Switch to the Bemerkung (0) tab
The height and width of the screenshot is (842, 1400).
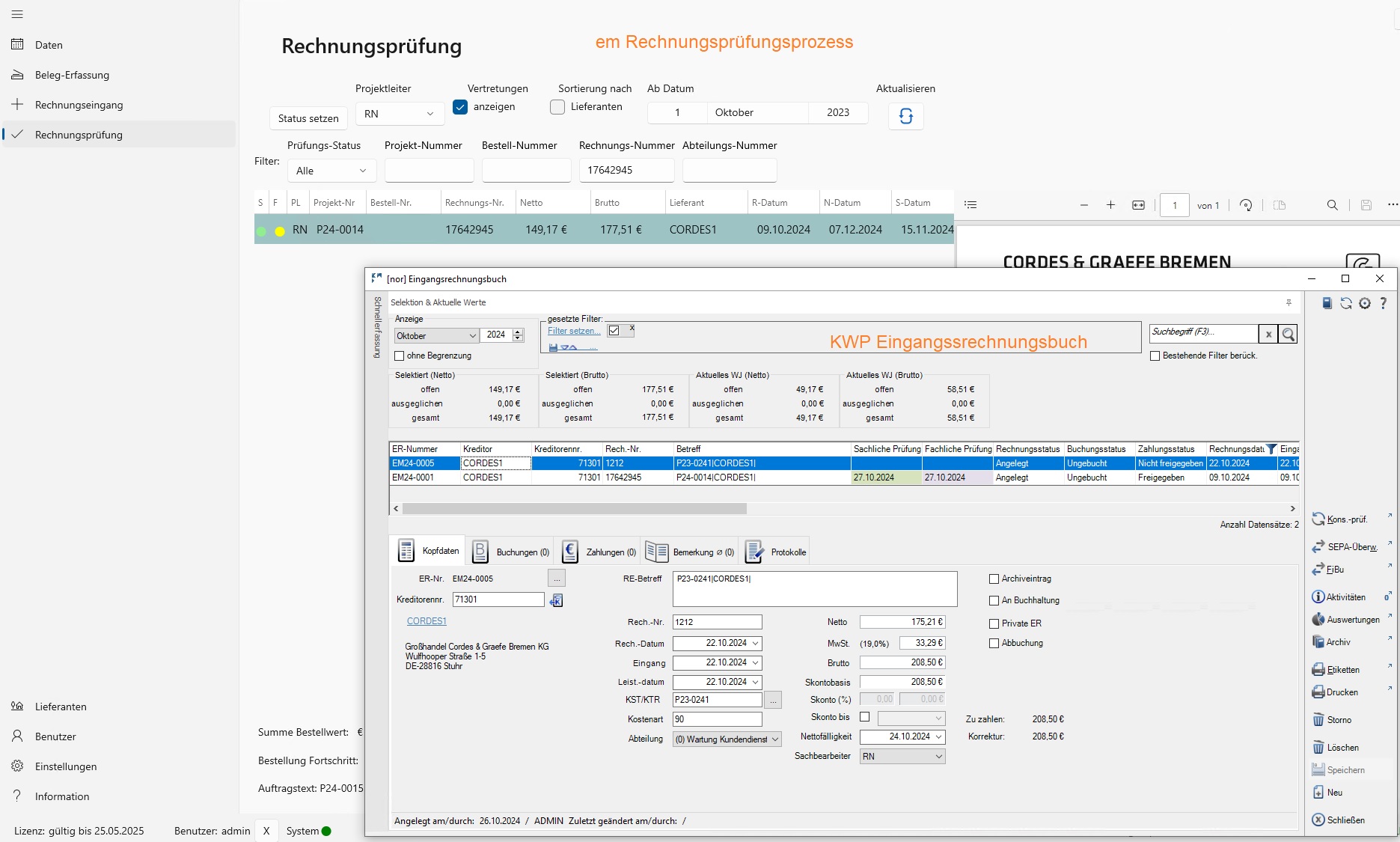pos(689,552)
